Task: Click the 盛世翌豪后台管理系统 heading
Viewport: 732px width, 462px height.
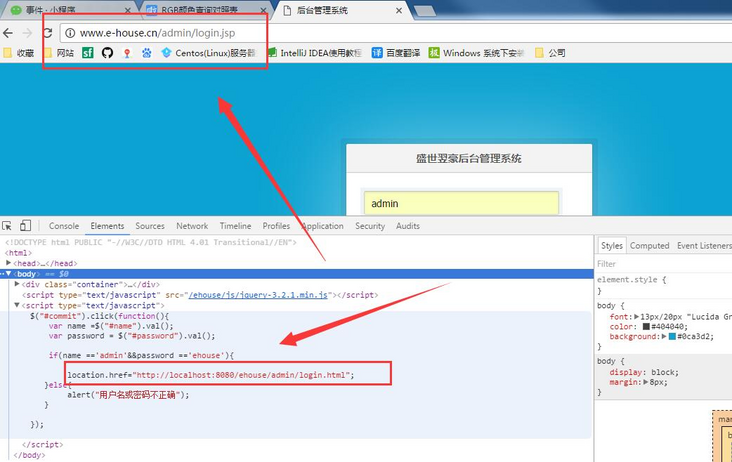Action: (x=469, y=159)
